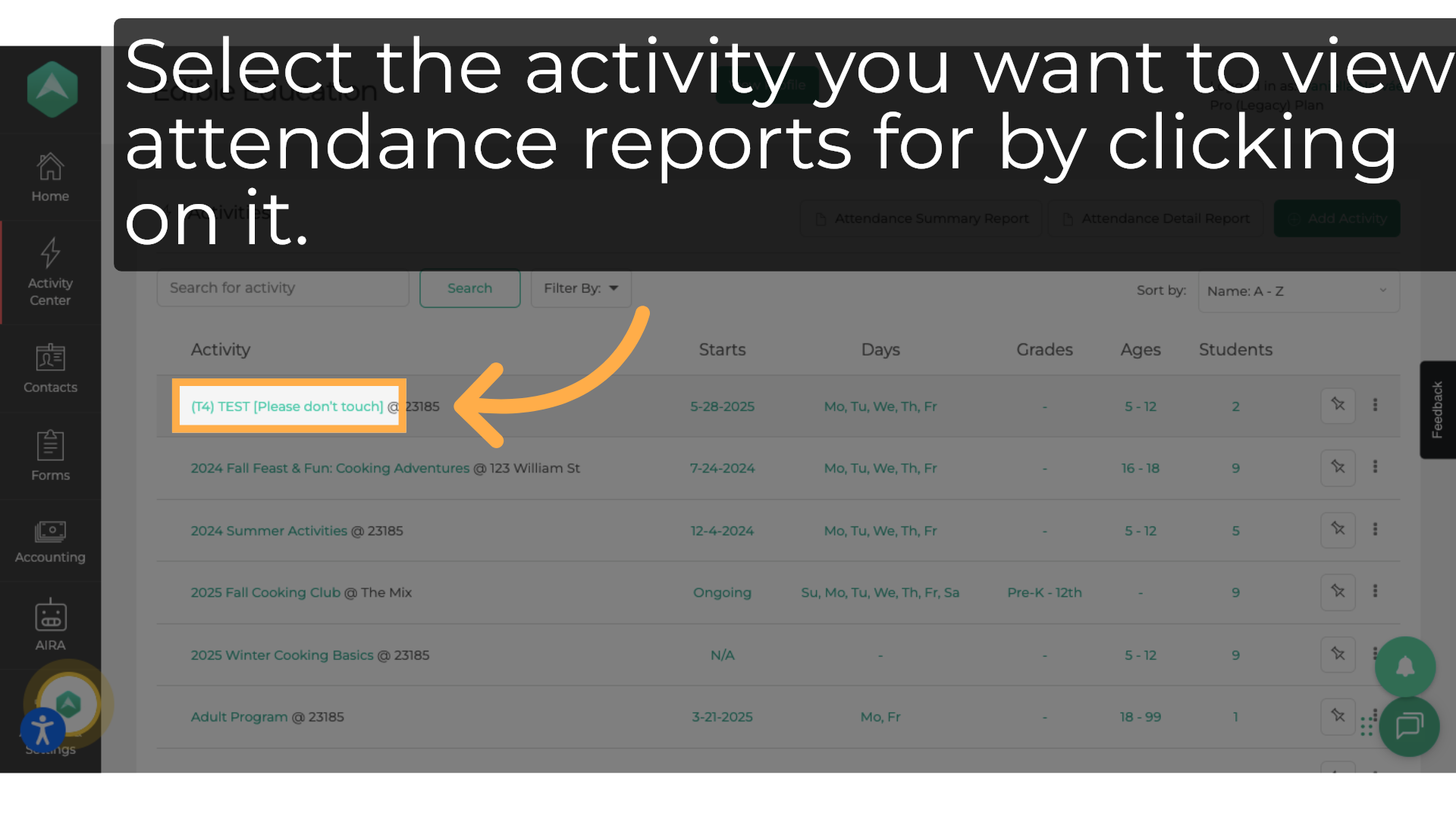The height and width of the screenshot is (819, 1456).
Task: Open the three-dot menu for 2025 Winter Cooking Basics
Action: pyautogui.click(x=1376, y=654)
